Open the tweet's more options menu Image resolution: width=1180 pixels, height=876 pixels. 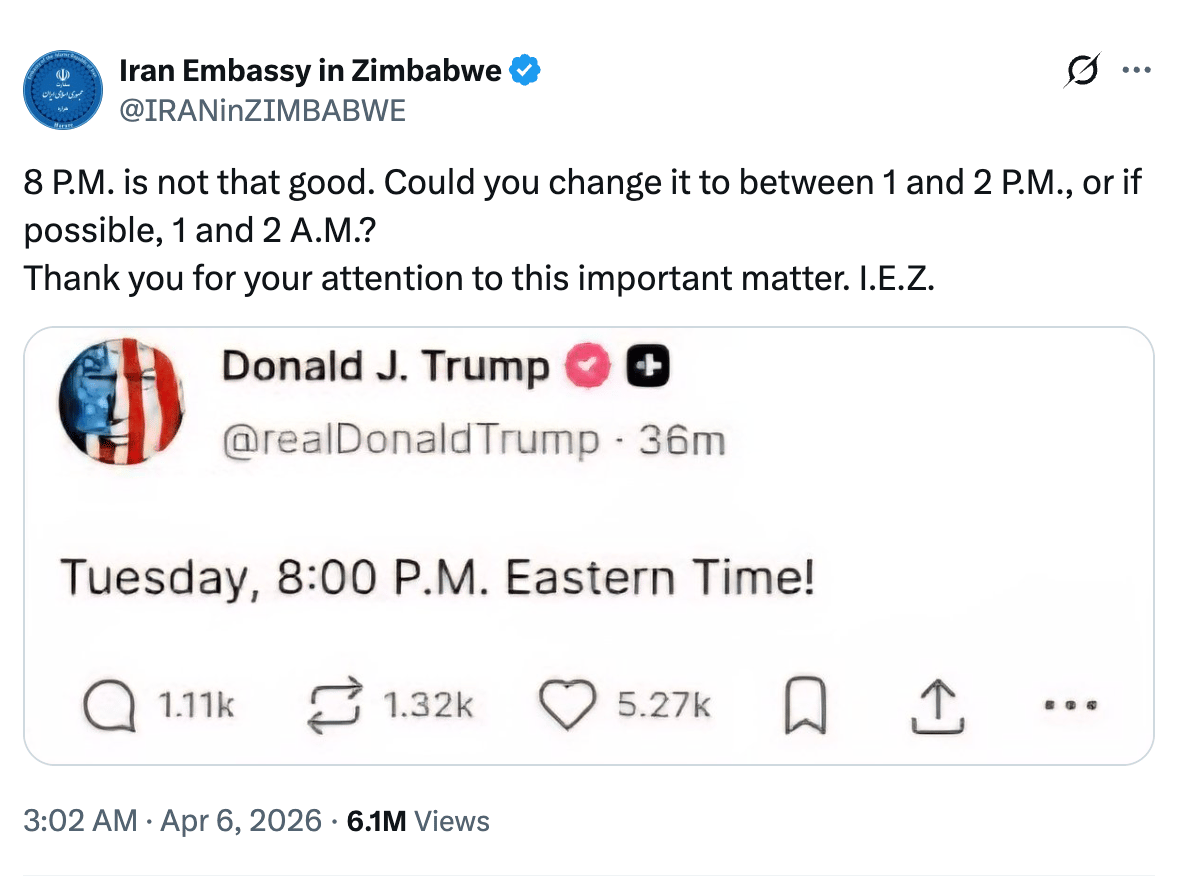1137,71
